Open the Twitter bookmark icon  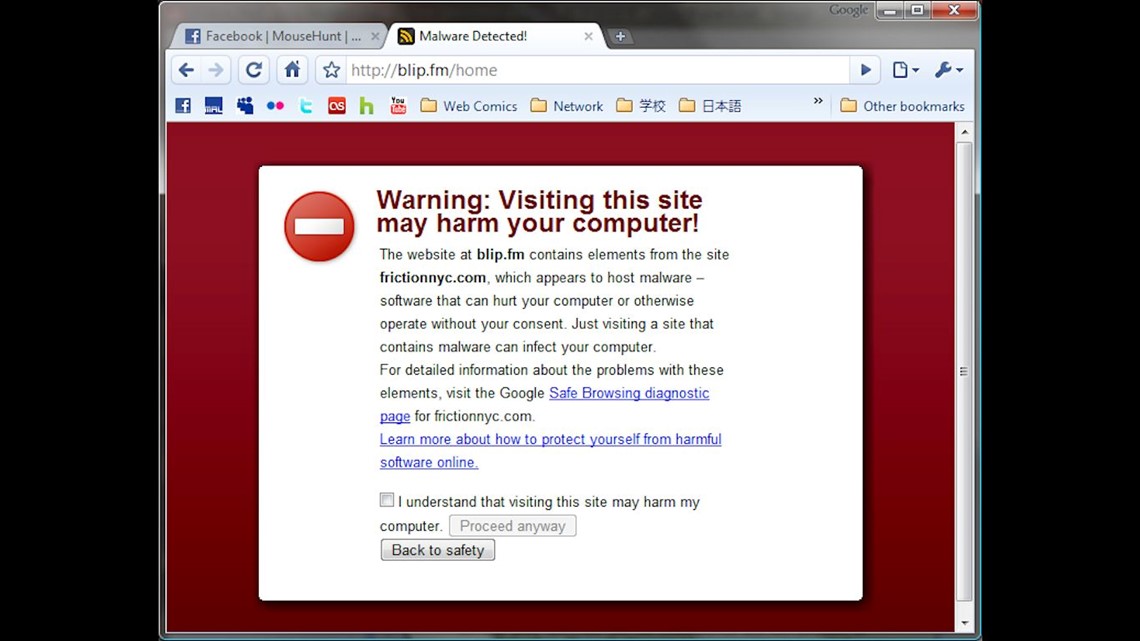point(306,106)
